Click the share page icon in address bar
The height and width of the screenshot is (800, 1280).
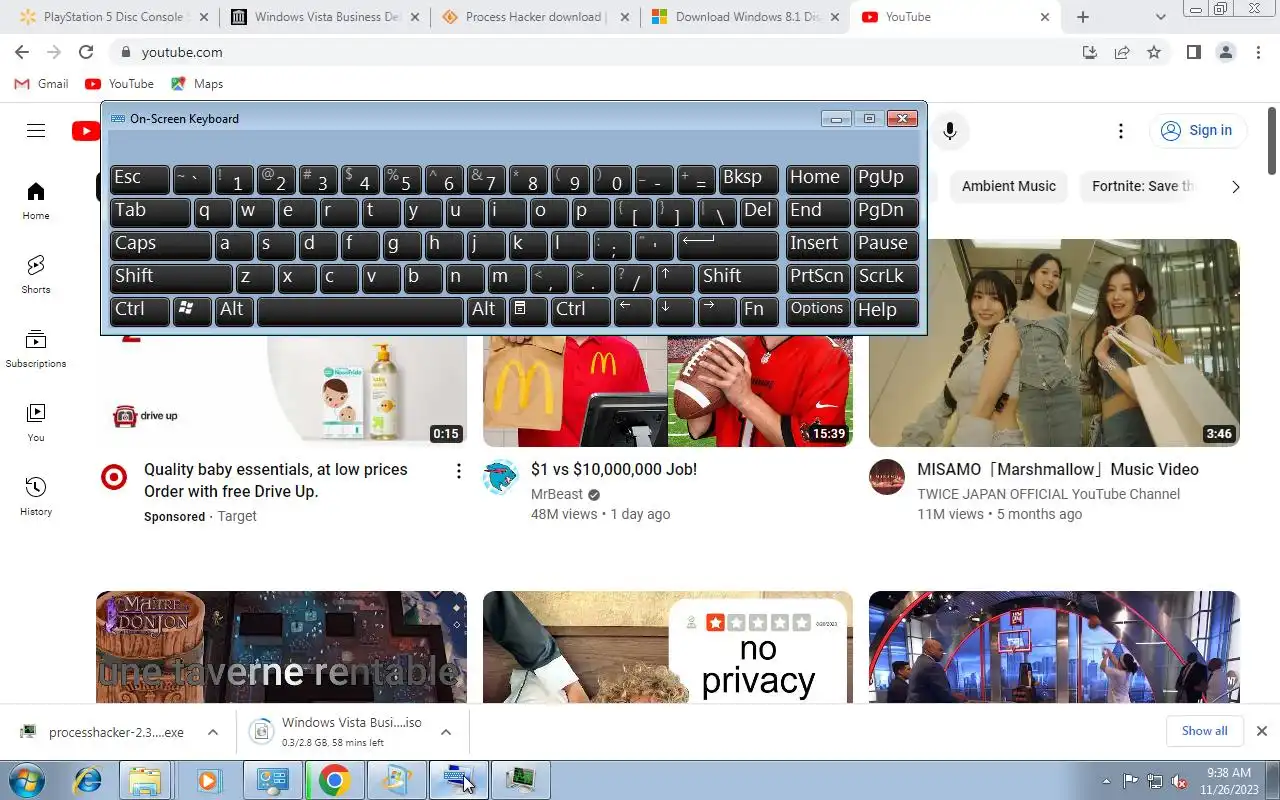coord(1122,52)
